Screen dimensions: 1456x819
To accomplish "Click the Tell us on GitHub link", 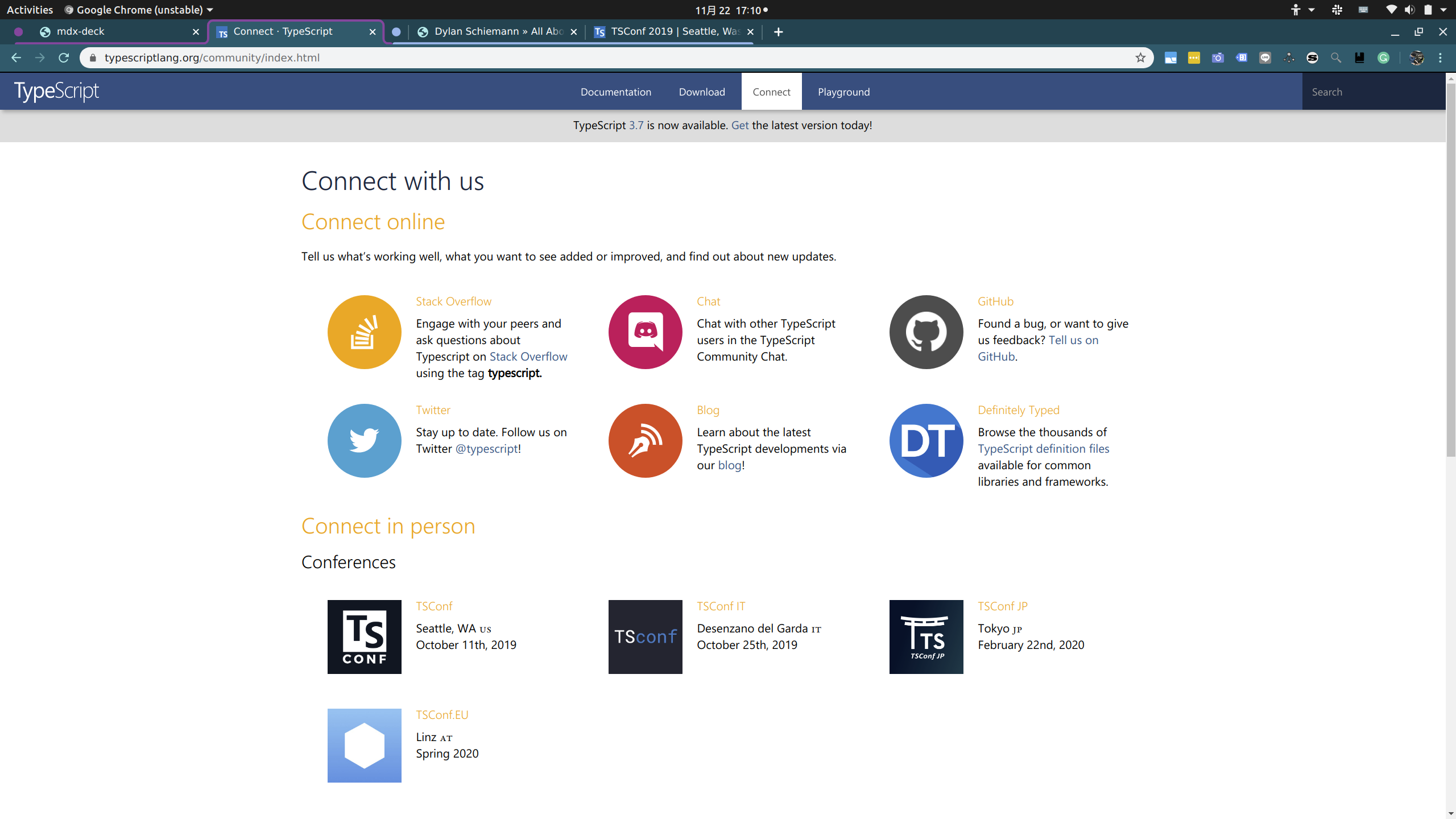I will point(1073,340).
